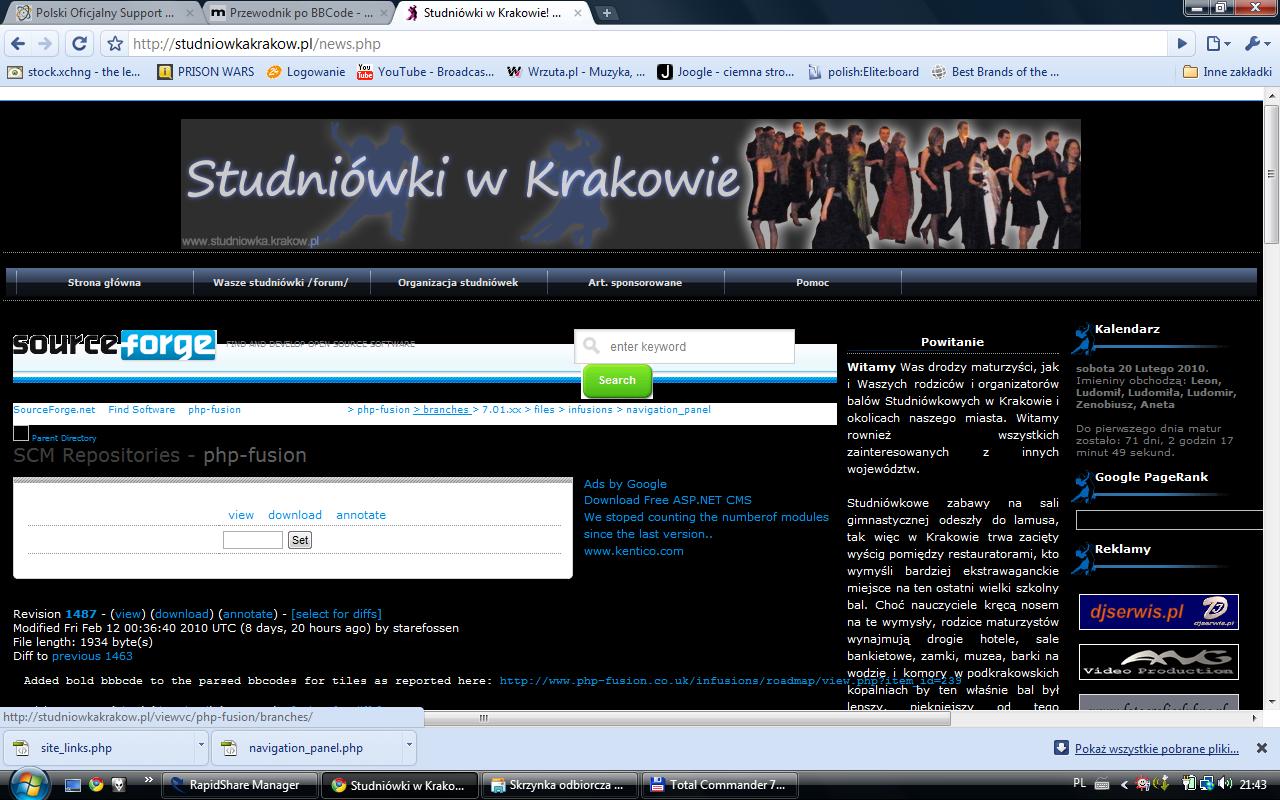Open the Organizacja studniówek menu item
The height and width of the screenshot is (800, 1280).
458,283
